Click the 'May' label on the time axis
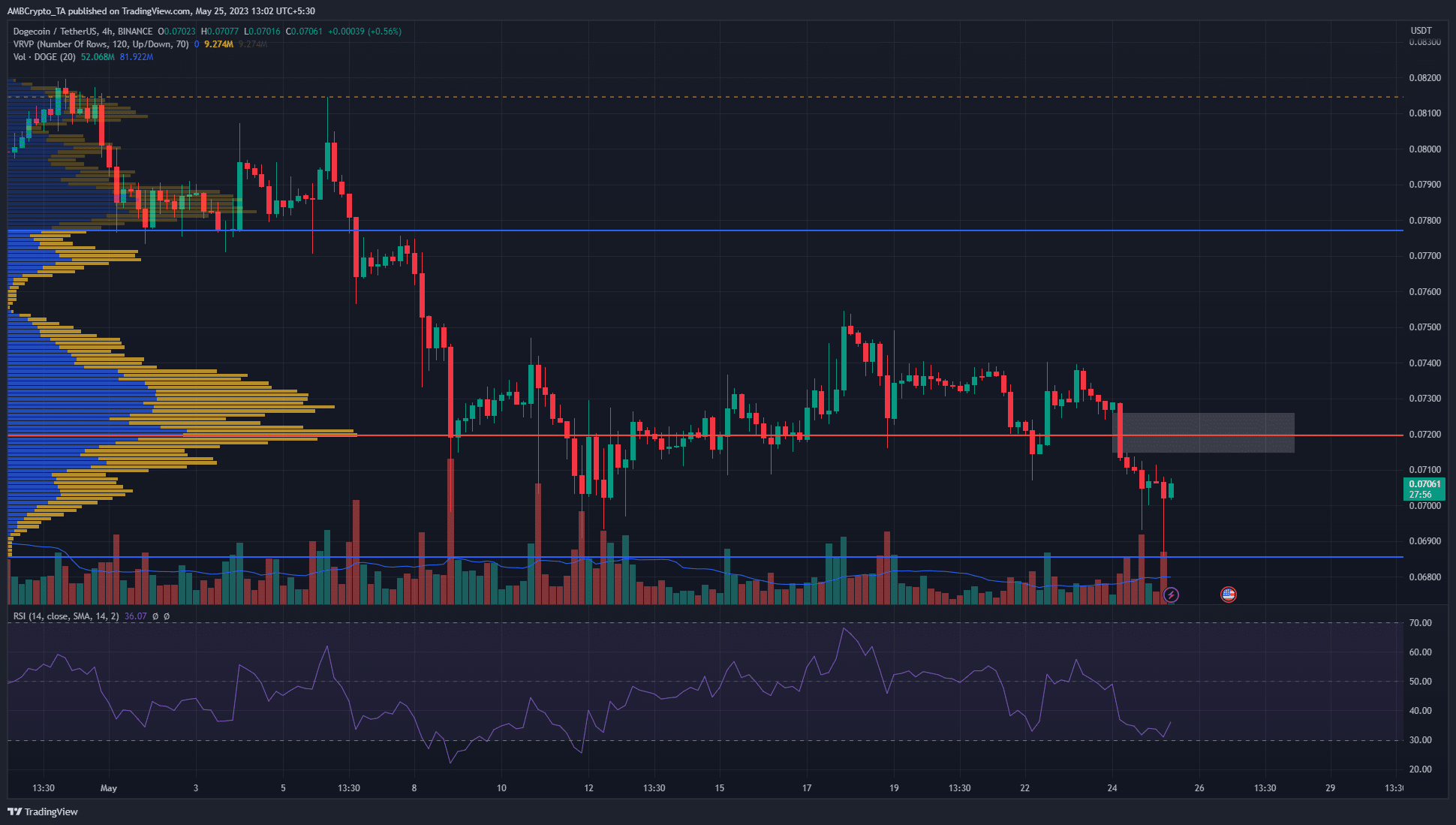1456x825 pixels. (109, 788)
